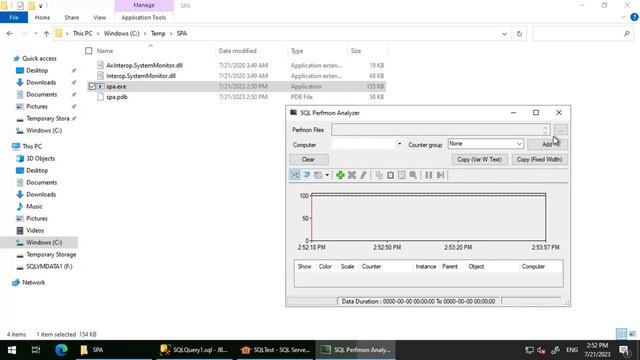Click Update Data step-forward icon
Image resolution: width=640 pixels, height=360 pixels.
coord(440,175)
